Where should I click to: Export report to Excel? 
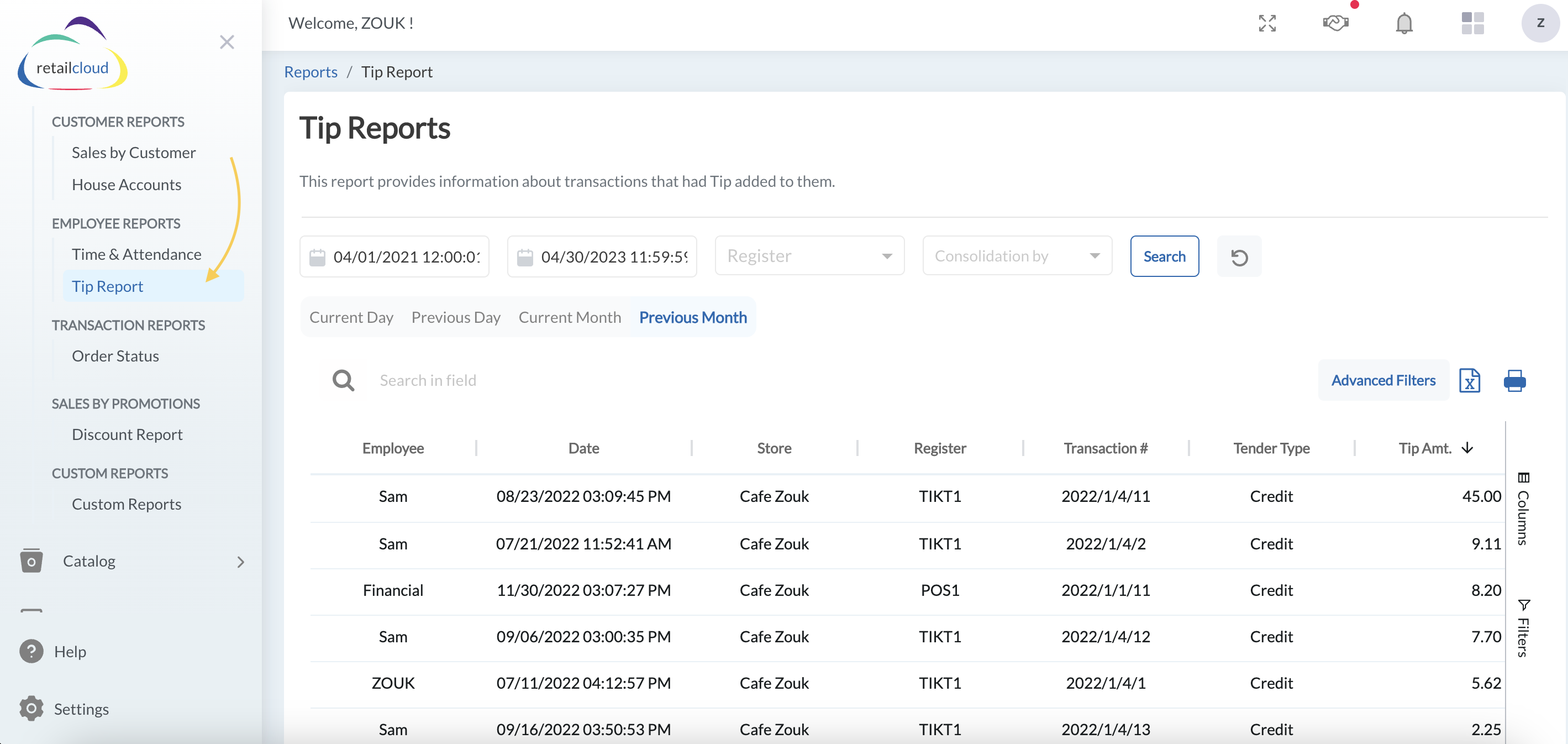(1469, 380)
